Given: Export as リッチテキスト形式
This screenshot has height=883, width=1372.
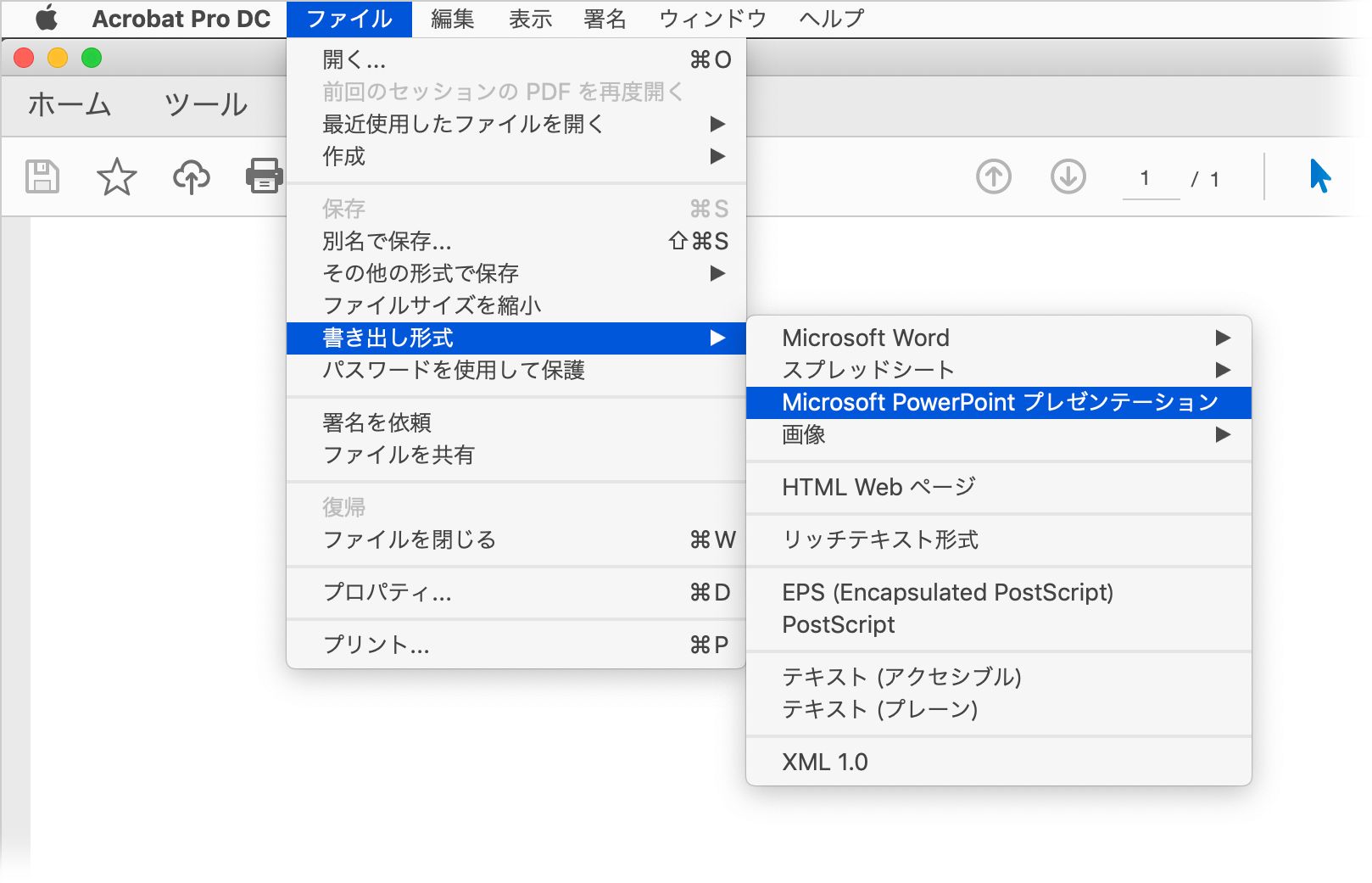Looking at the screenshot, I should [999, 539].
